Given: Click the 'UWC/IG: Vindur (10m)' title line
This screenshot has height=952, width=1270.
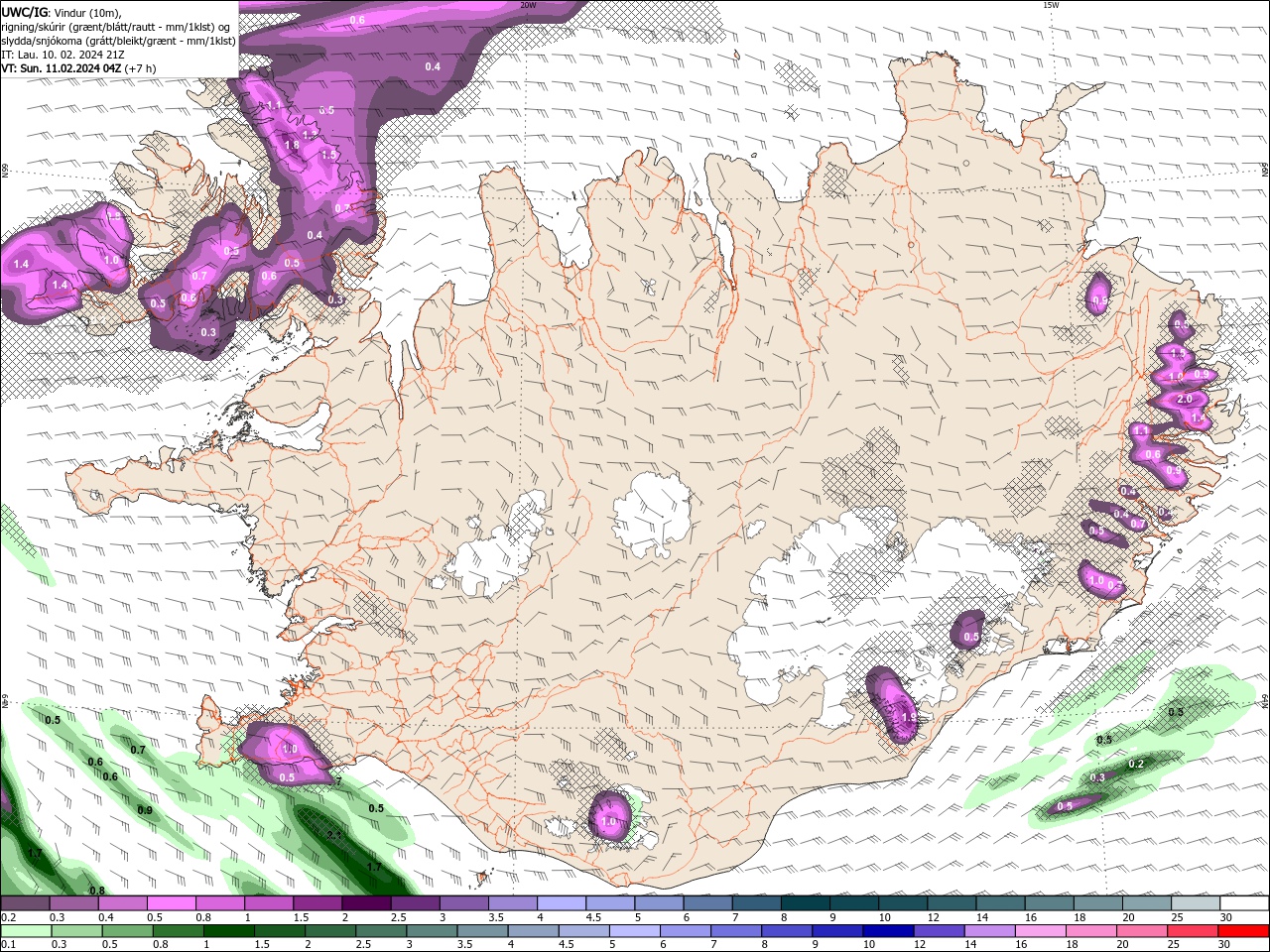Looking at the screenshot, I should coord(62,12).
